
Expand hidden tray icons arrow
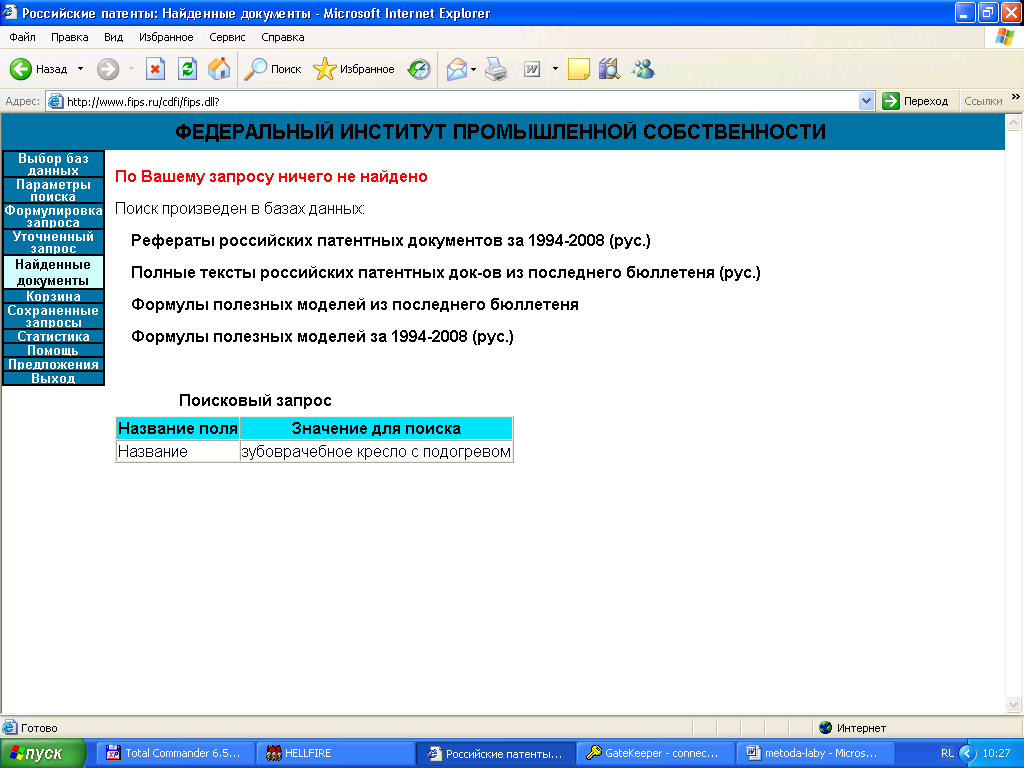pyautogui.click(x=967, y=753)
